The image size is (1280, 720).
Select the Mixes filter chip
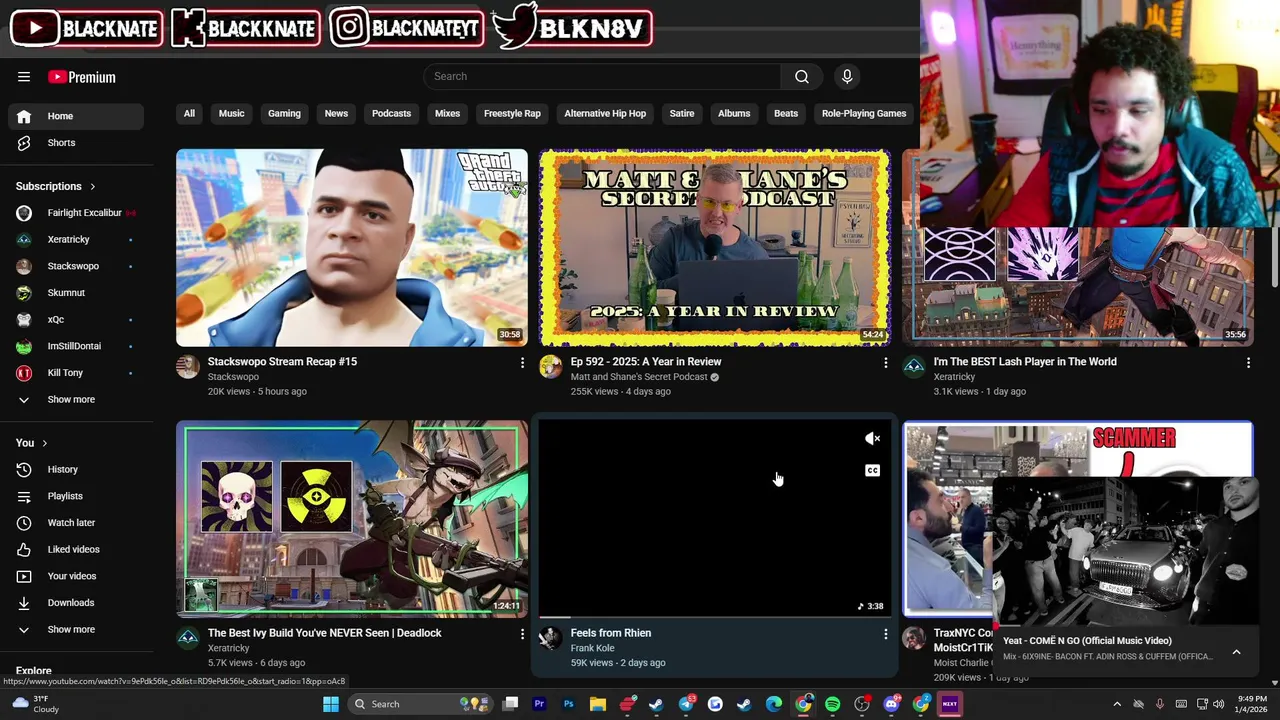447,113
